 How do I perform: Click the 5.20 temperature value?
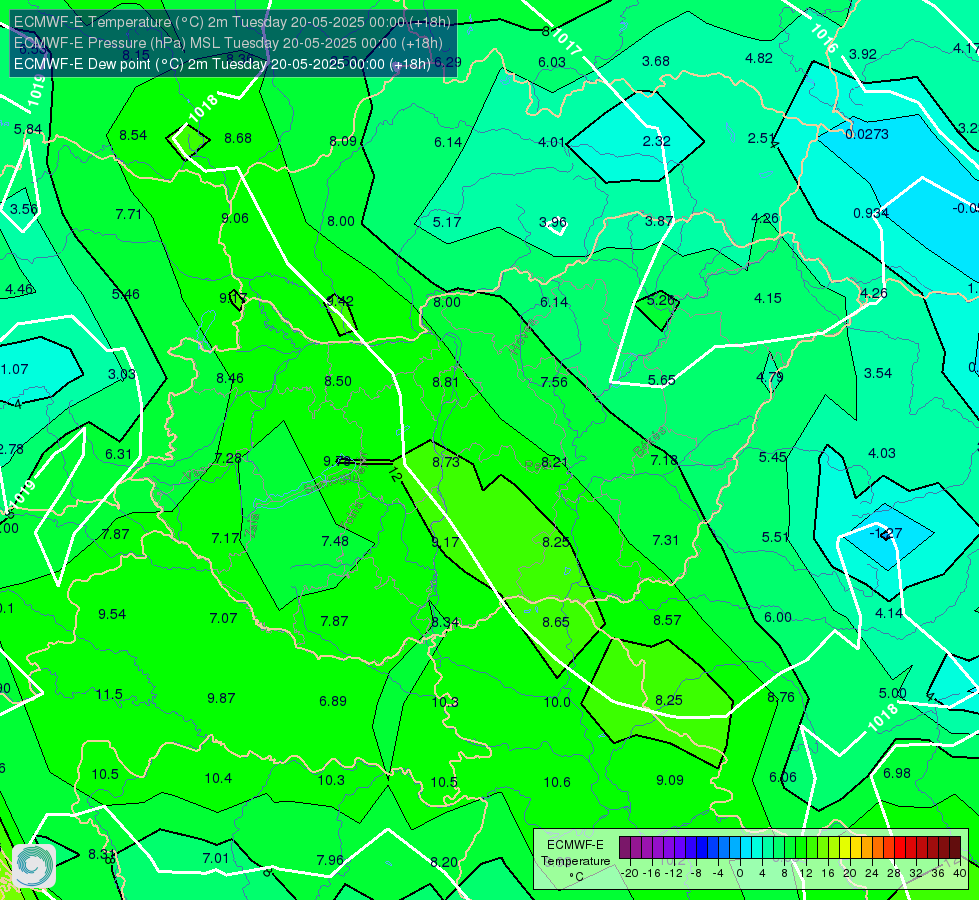click(661, 300)
